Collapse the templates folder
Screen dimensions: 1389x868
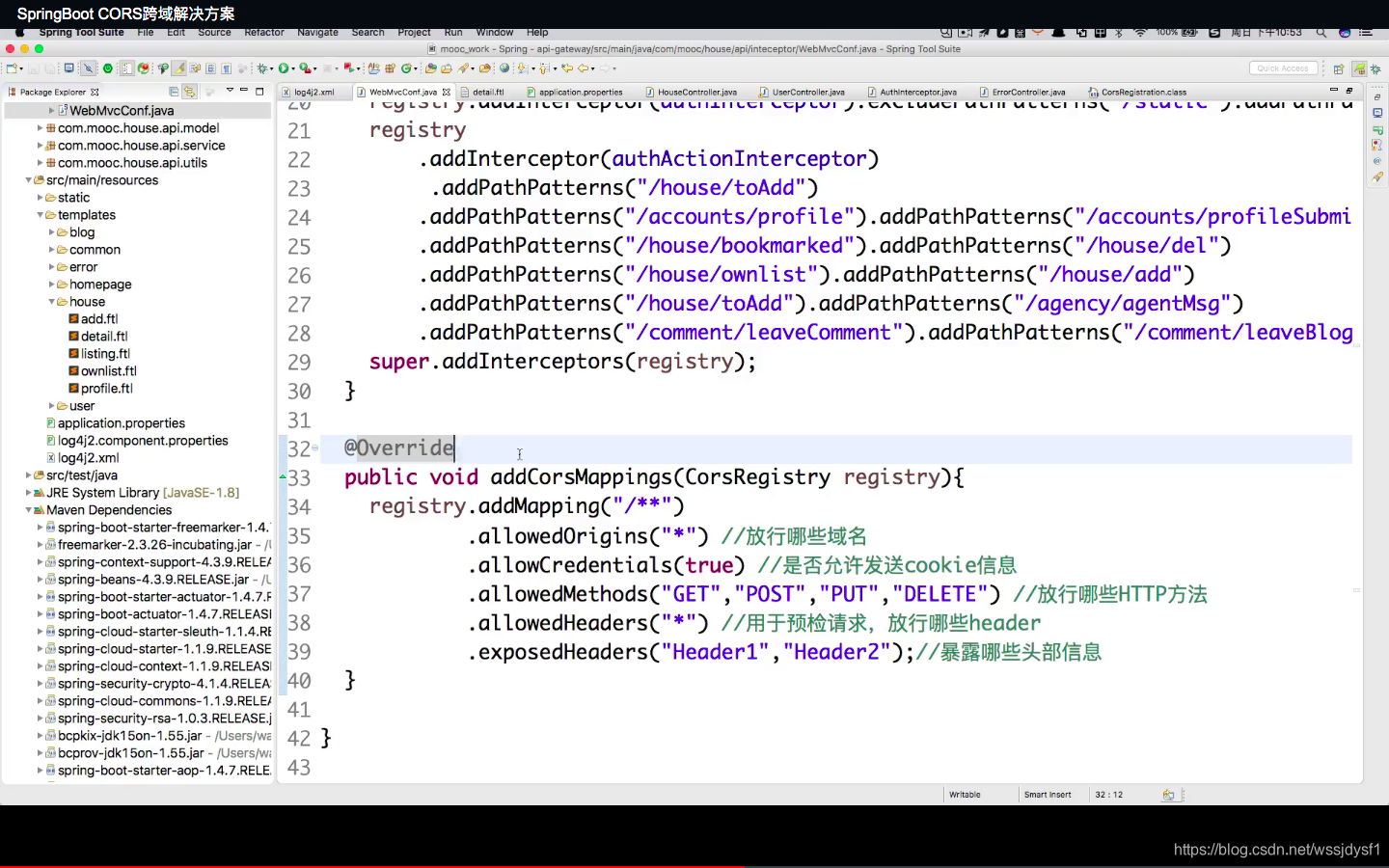pos(41,215)
